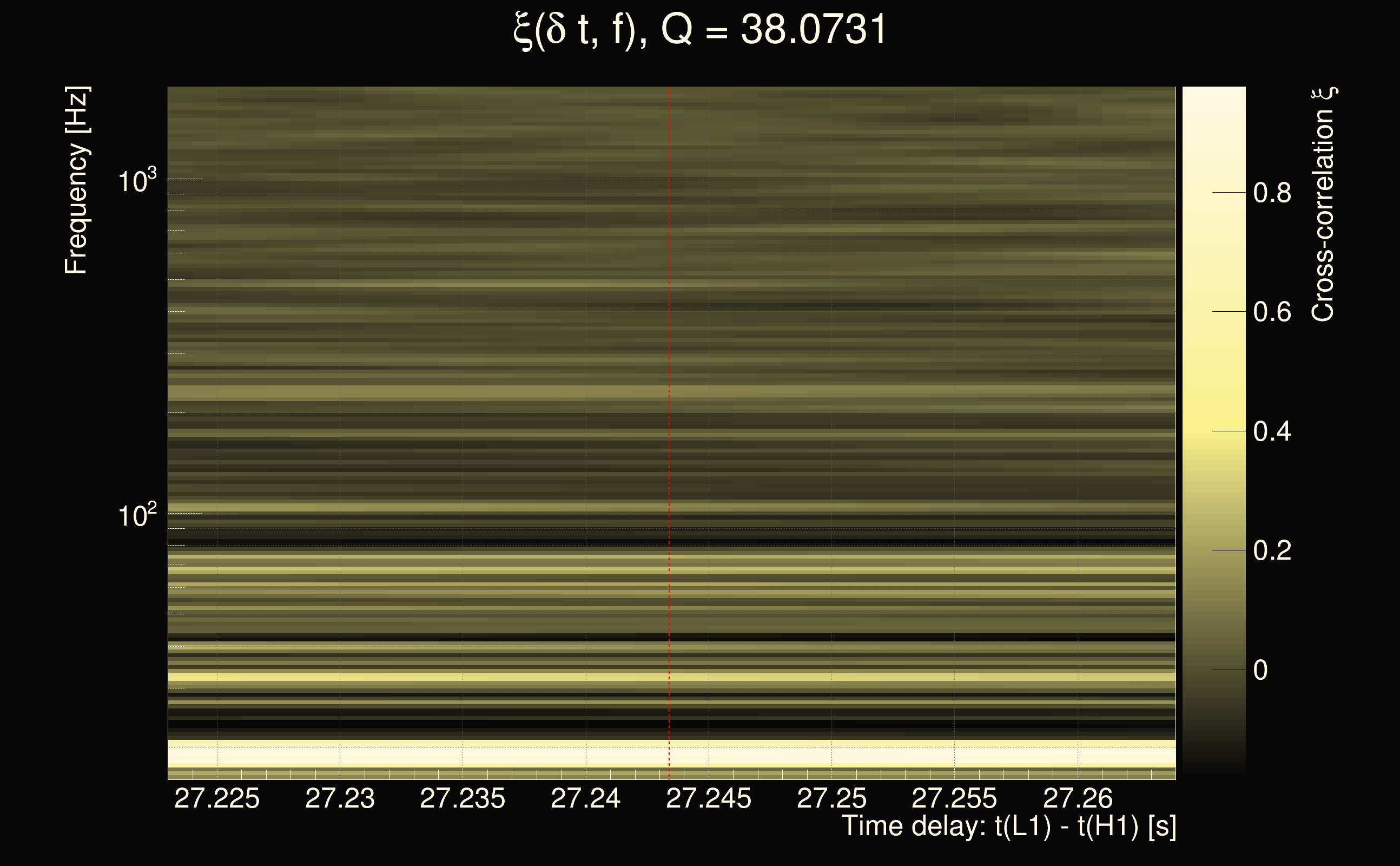
Task: Click the 27.235 time delay tick label
Action: [x=463, y=798]
